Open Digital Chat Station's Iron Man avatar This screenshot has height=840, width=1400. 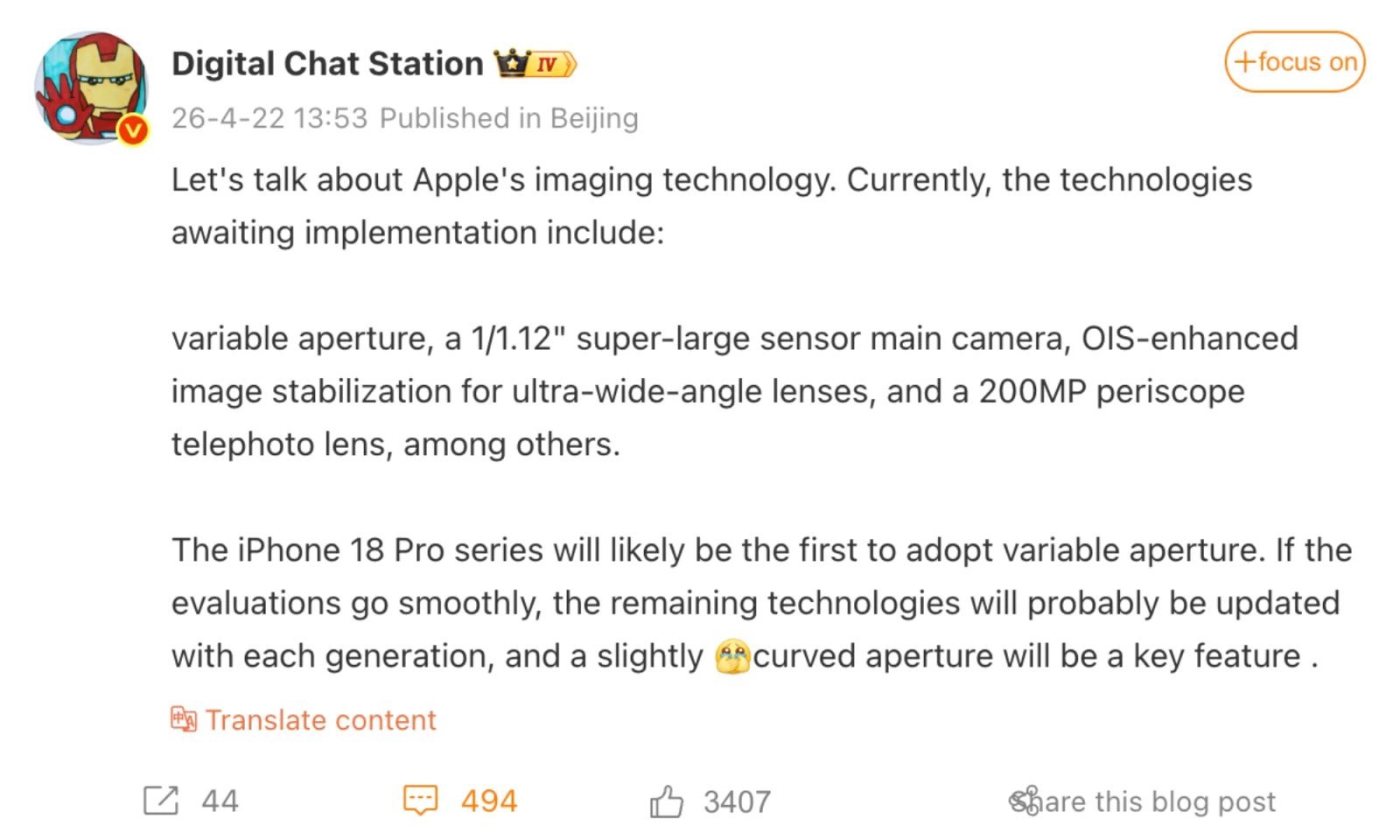[90, 87]
